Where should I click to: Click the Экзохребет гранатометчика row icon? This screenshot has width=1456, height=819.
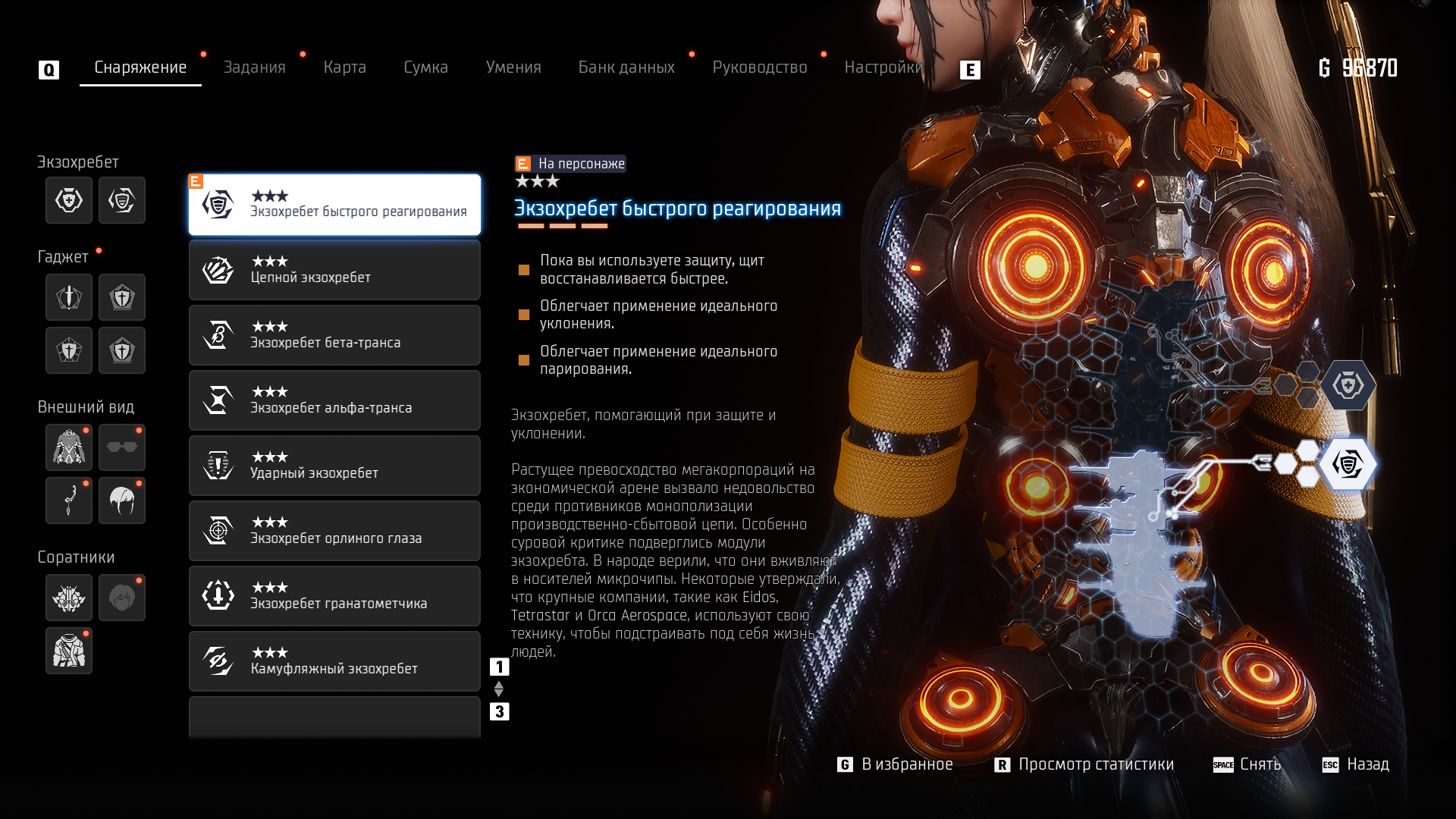point(218,596)
